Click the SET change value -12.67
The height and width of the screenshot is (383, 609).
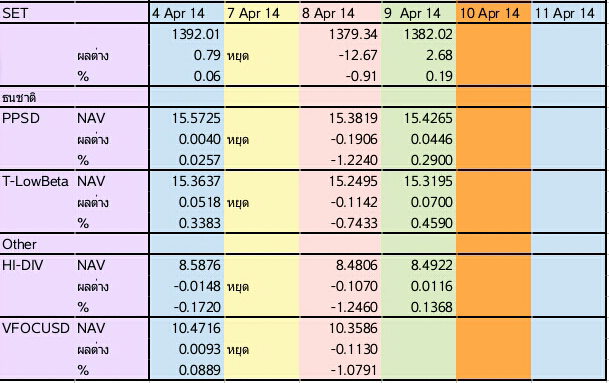coord(357,56)
